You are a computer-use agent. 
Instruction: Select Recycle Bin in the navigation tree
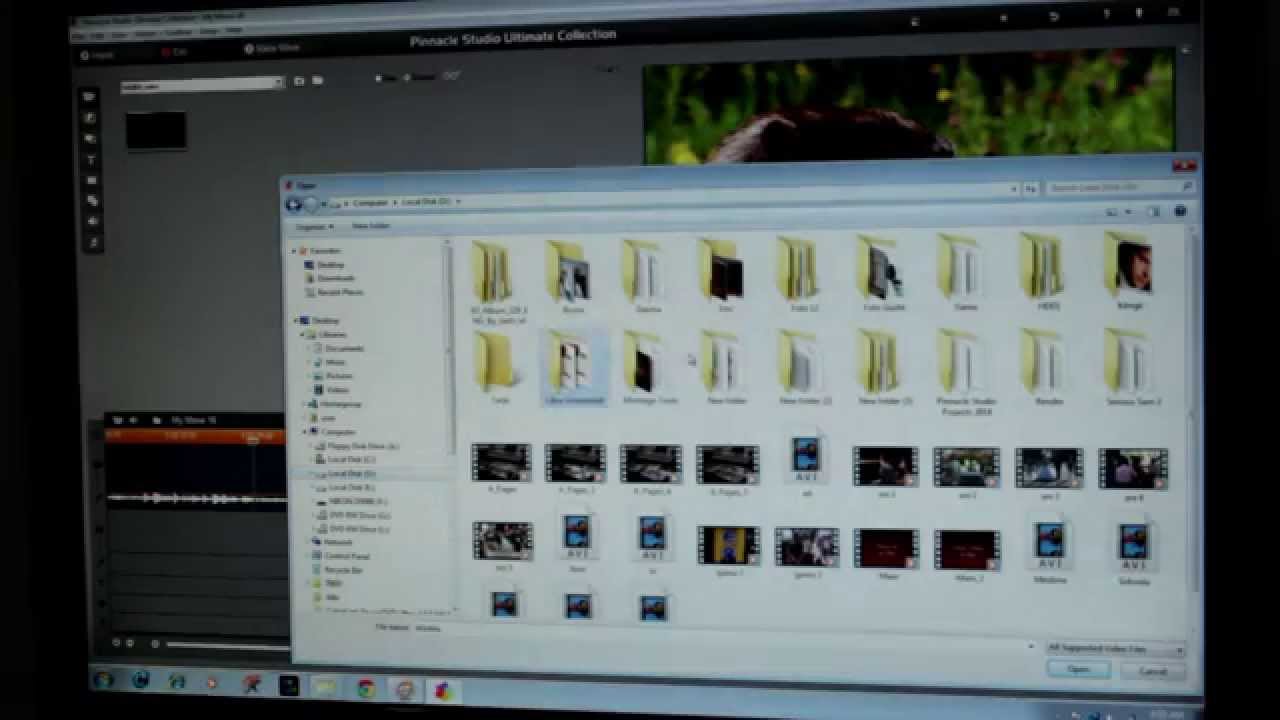point(336,570)
